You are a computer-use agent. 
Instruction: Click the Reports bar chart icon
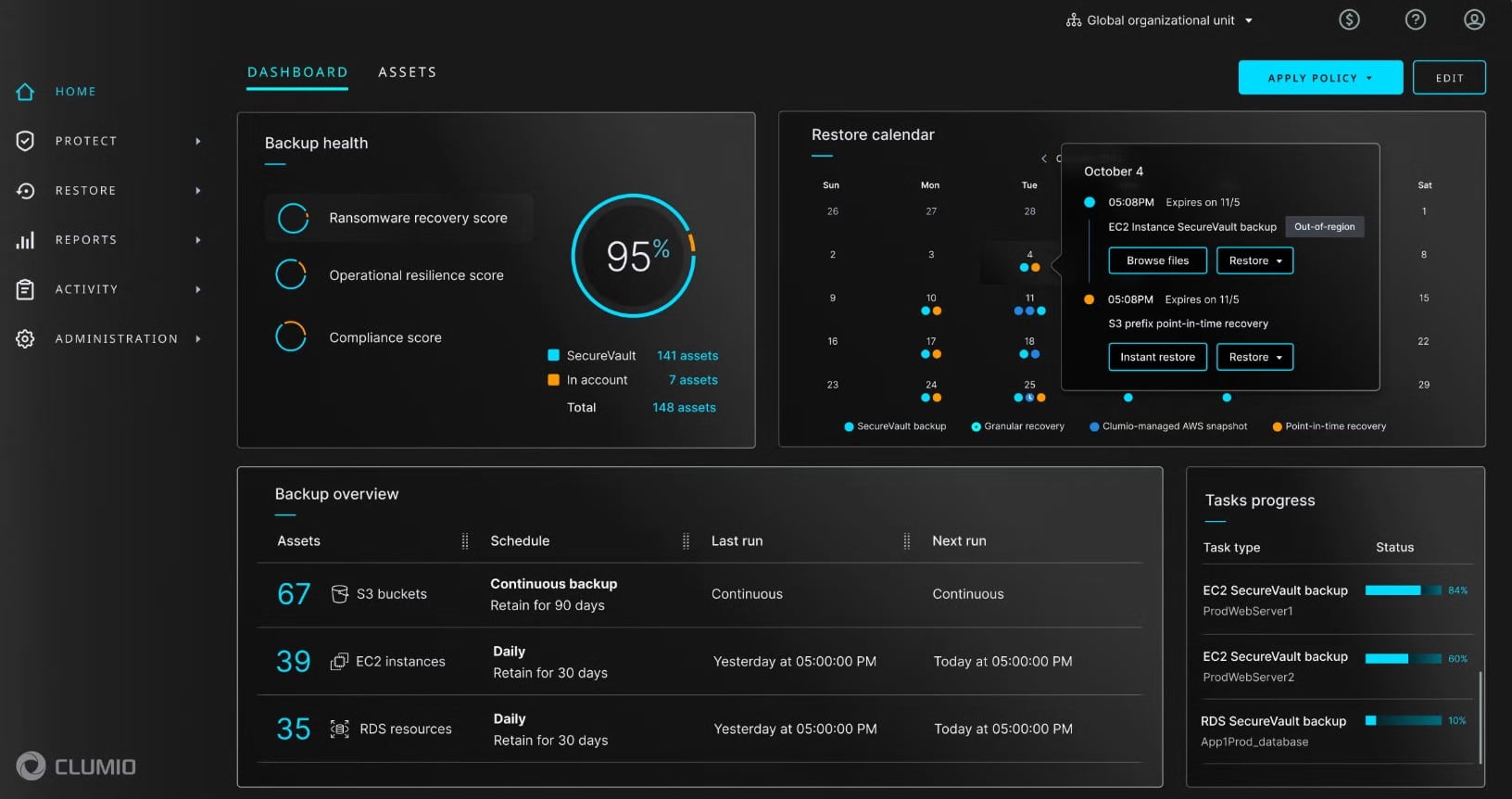coord(25,240)
